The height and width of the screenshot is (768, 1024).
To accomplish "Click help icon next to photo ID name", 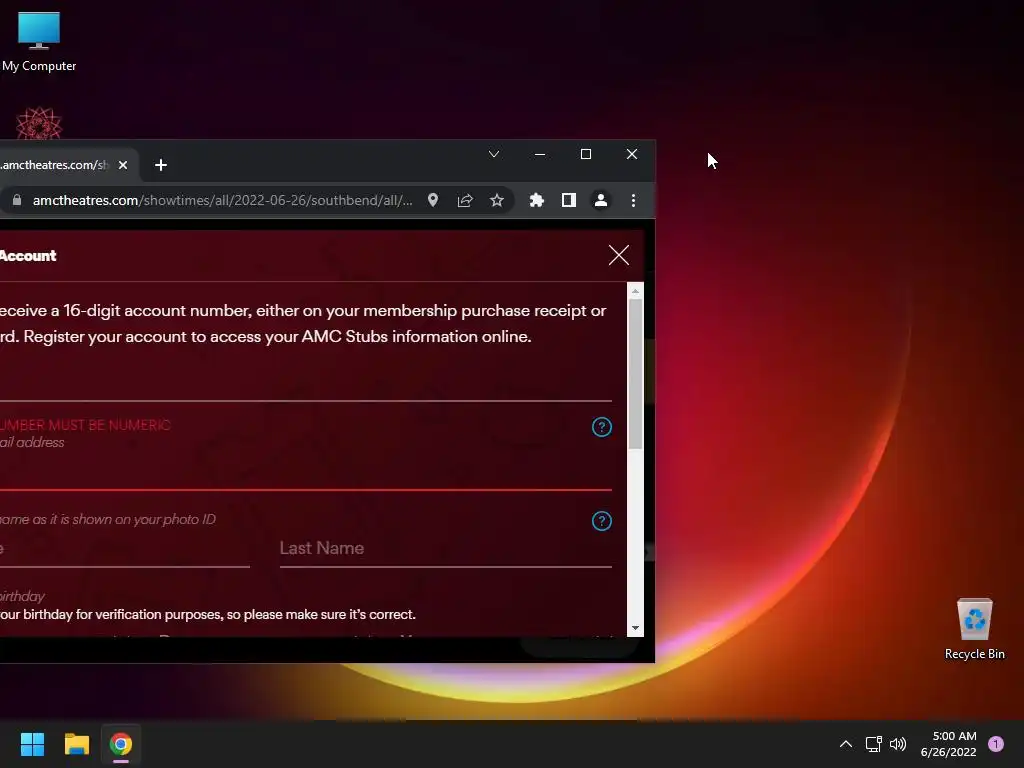I will (601, 521).
